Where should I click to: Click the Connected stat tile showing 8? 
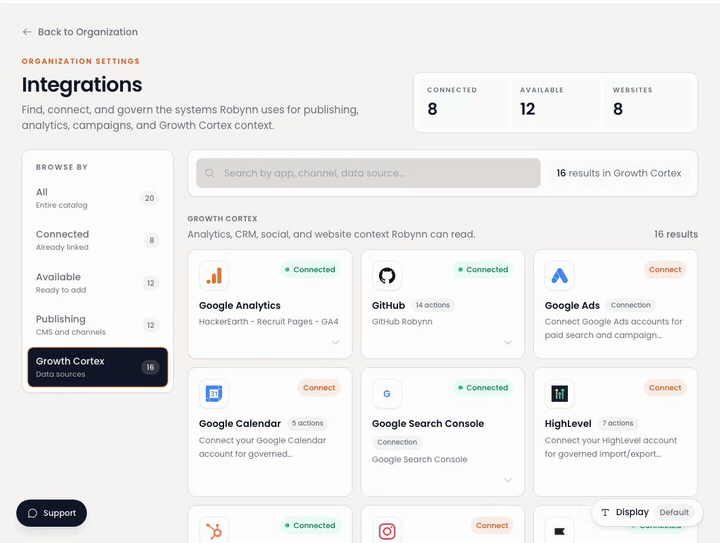tap(464, 102)
